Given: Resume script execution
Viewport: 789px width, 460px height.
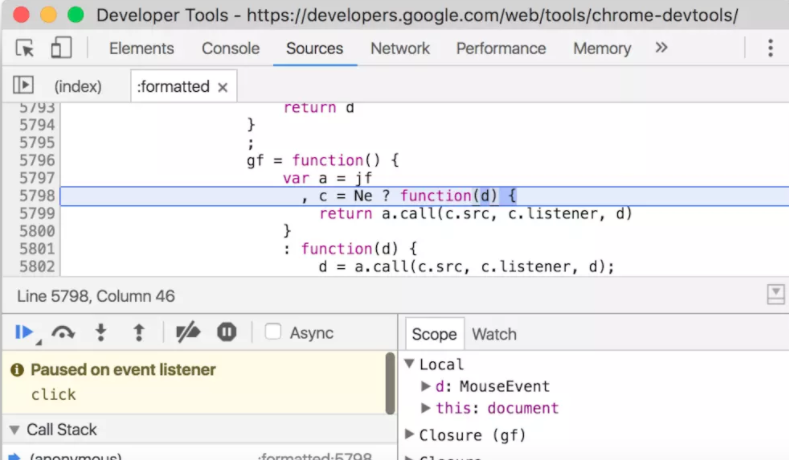Looking at the screenshot, I should coord(24,332).
